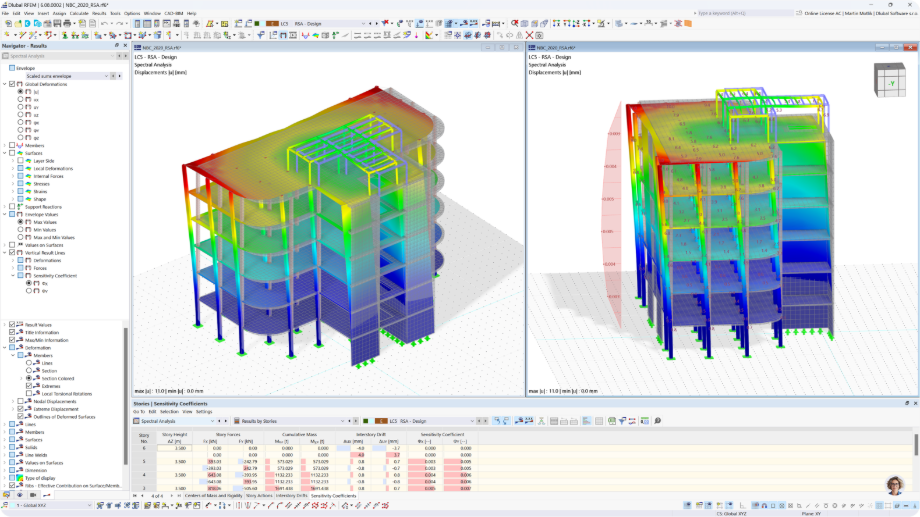This screenshot has height=517, width=920.
Task: Toggle the Global Deformations checkbox
Action: pyautogui.click(x=12, y=84)
